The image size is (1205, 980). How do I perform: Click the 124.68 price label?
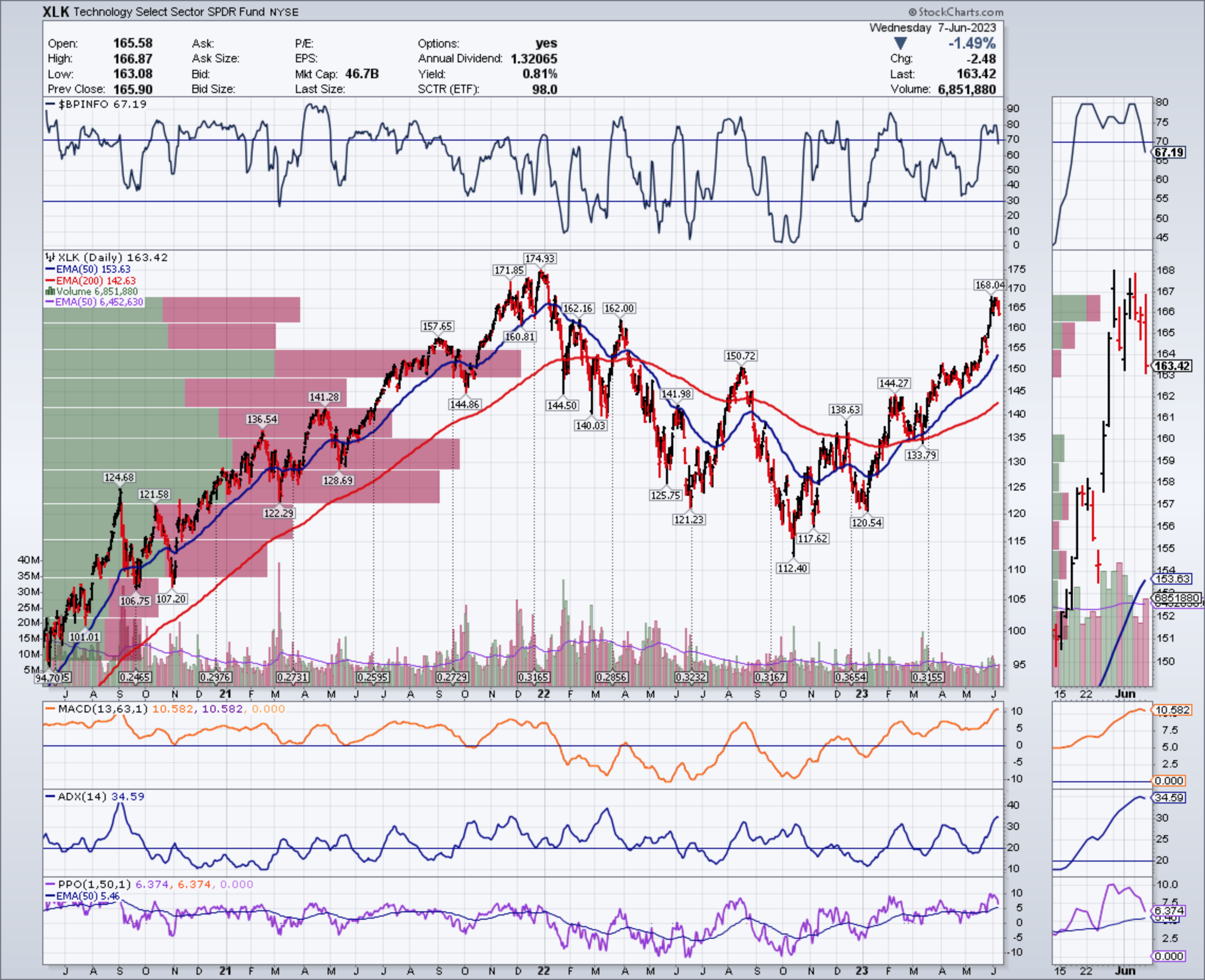119,478
